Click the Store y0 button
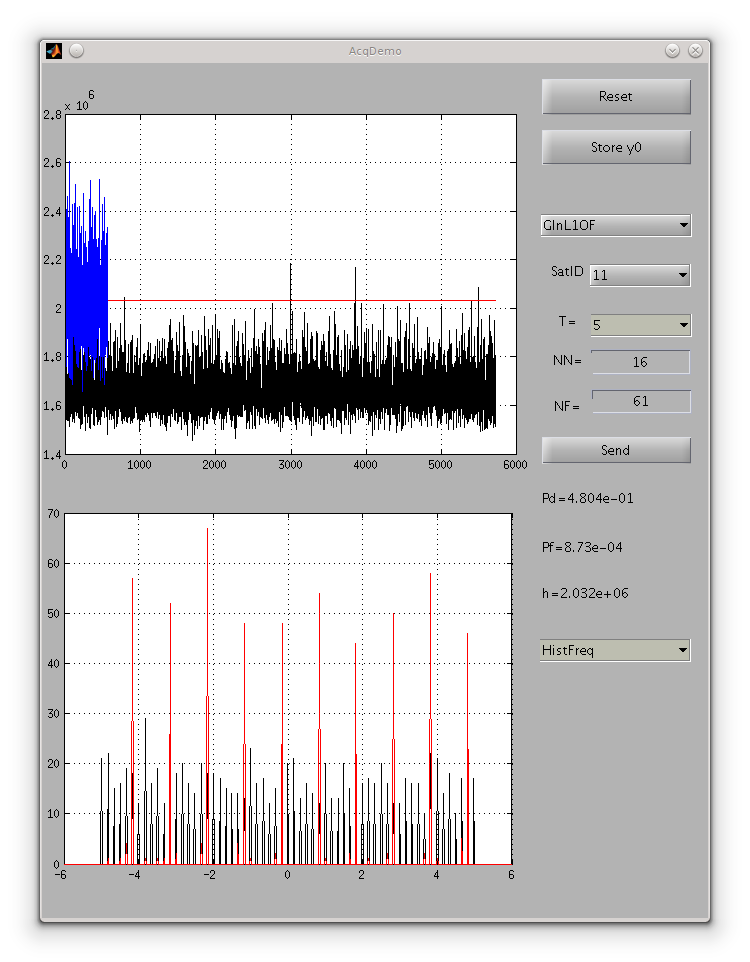The width and height of the screenshot is (750, 962). [616, 147]
